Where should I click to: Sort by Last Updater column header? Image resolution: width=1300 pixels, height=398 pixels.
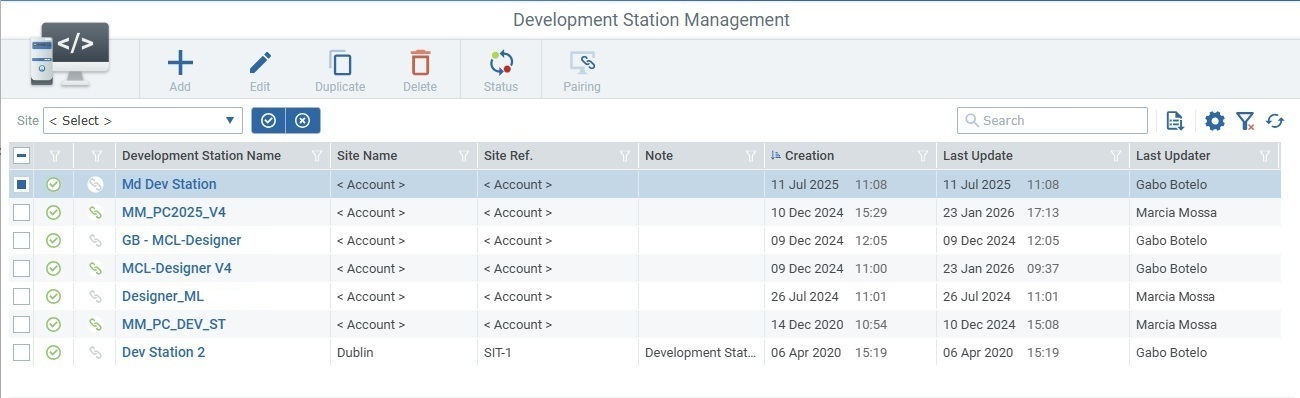point(1173,155)
